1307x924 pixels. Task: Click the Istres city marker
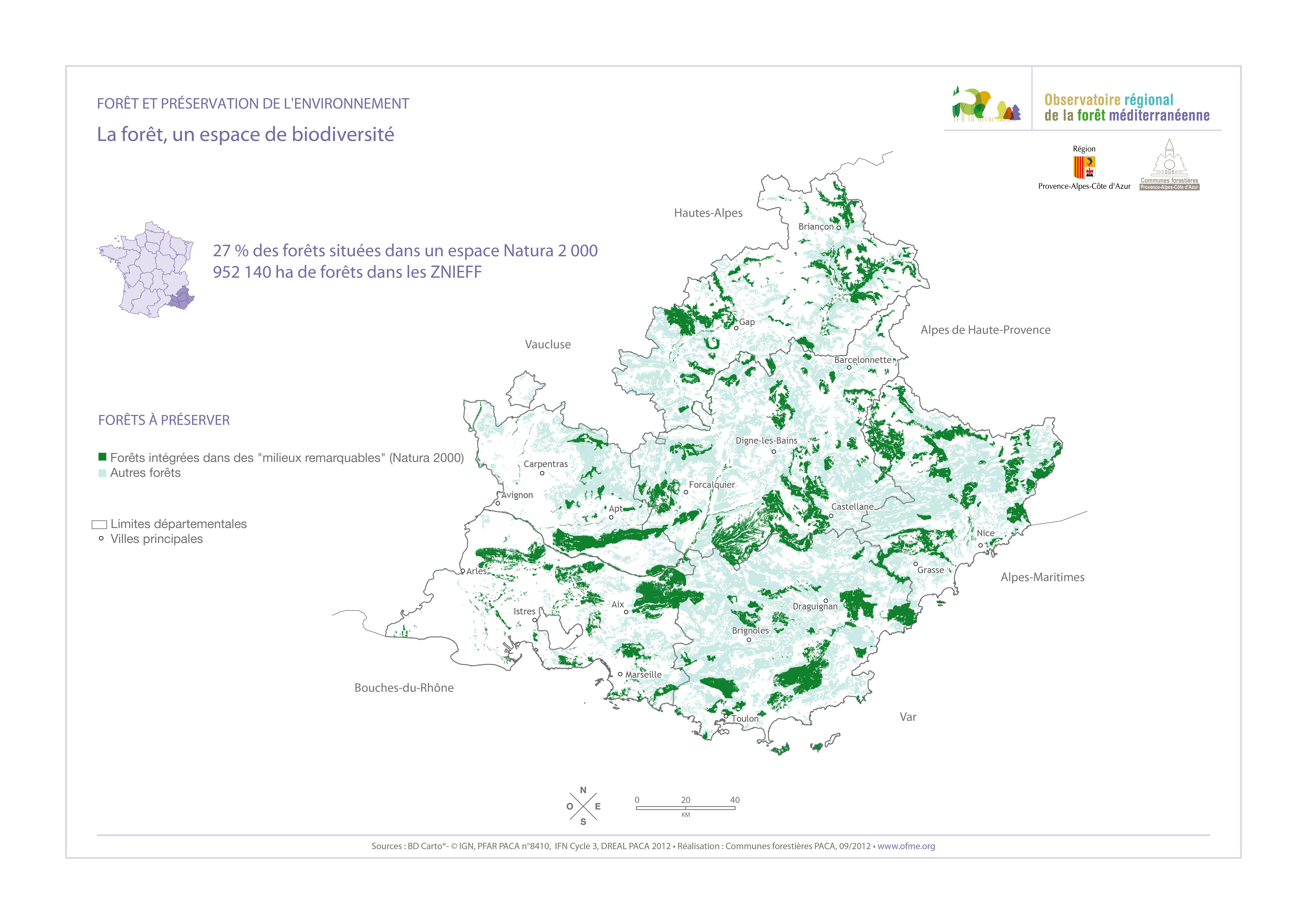534,620
